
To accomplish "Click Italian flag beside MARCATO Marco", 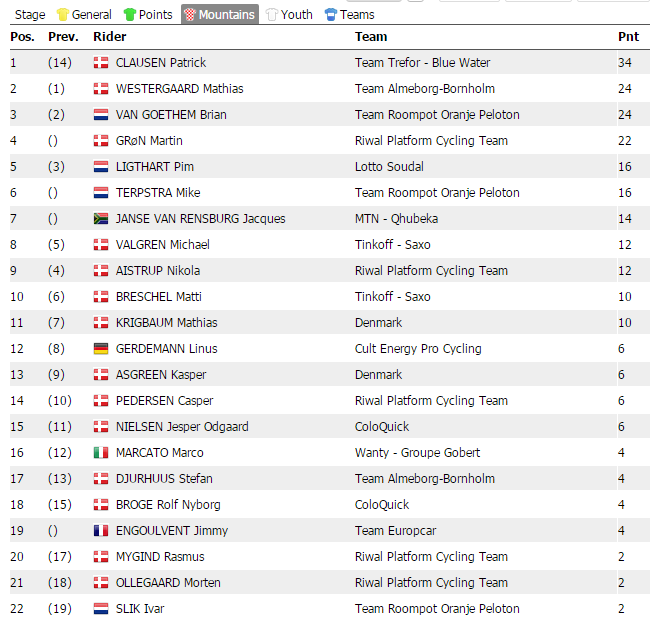I will pos(101,453).
